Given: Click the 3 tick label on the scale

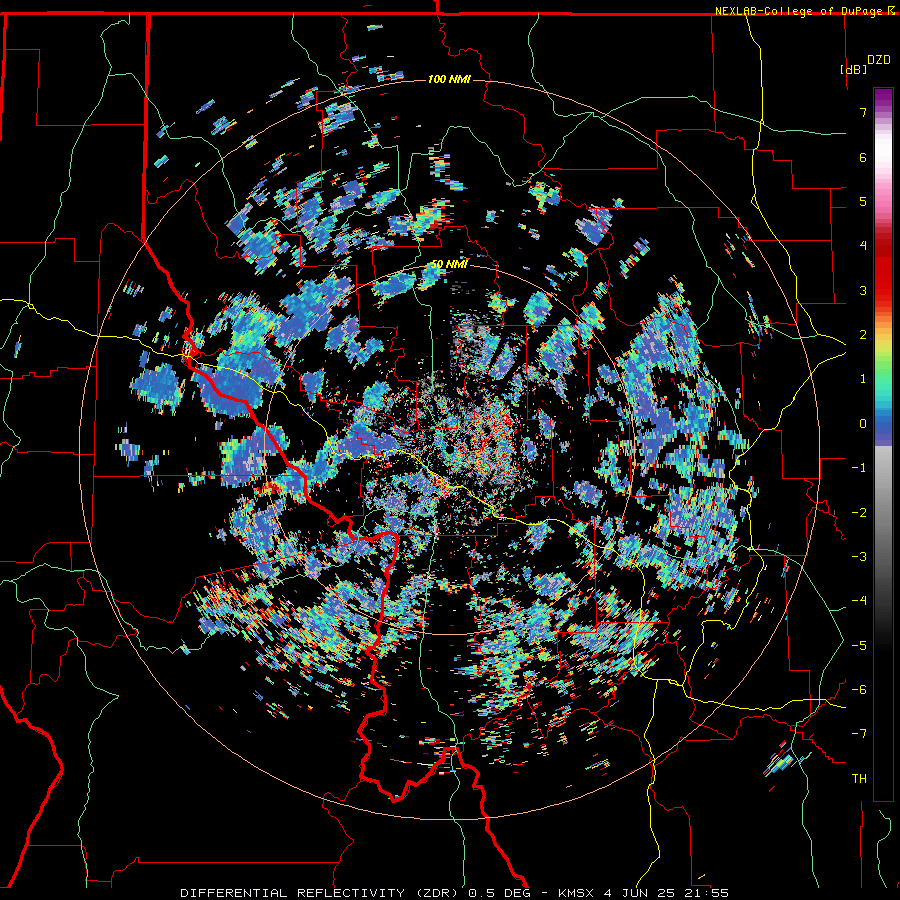Looking at the screenshot, I should [863, 290].
